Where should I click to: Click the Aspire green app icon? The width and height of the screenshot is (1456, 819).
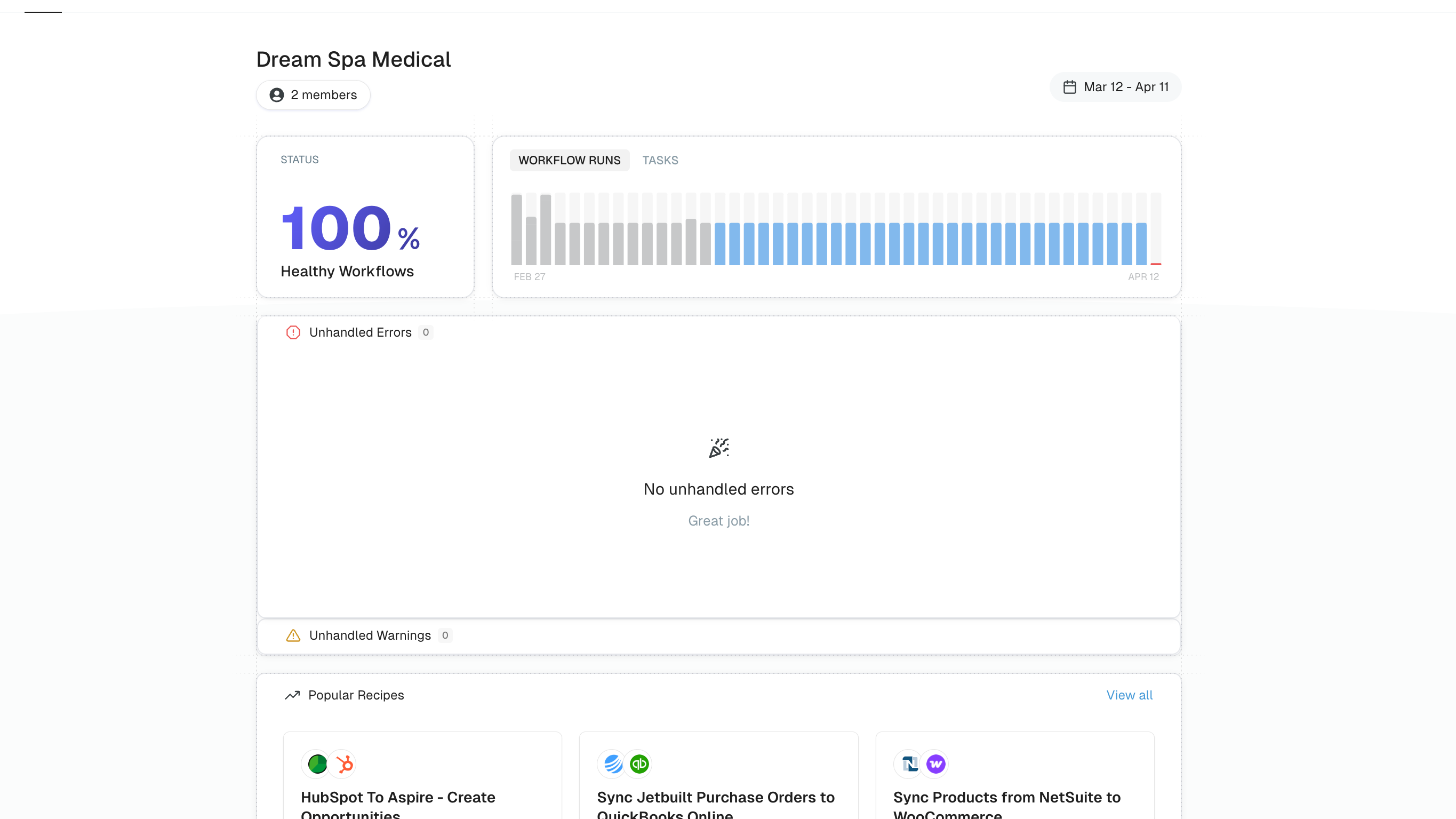pos(317,764)
